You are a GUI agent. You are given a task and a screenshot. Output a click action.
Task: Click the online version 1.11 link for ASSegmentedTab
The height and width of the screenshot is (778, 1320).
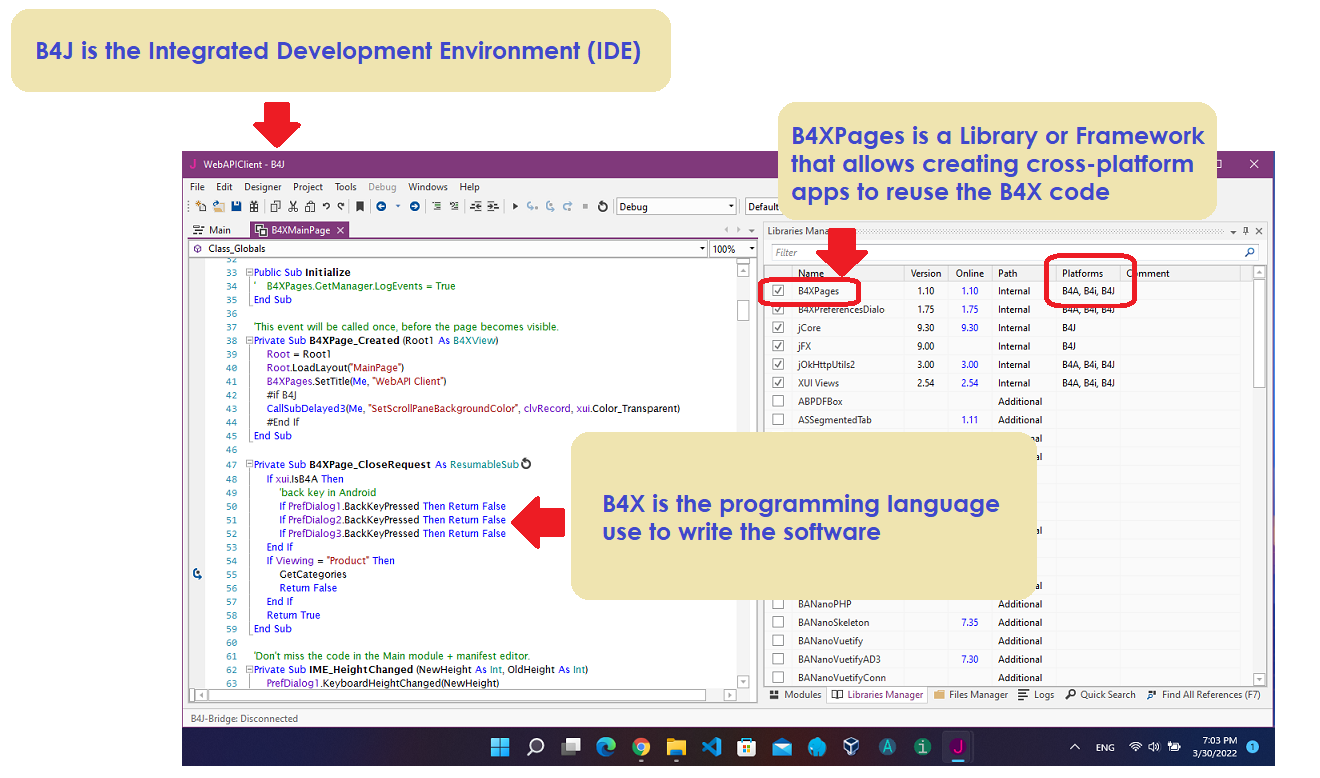pos(969,421)
